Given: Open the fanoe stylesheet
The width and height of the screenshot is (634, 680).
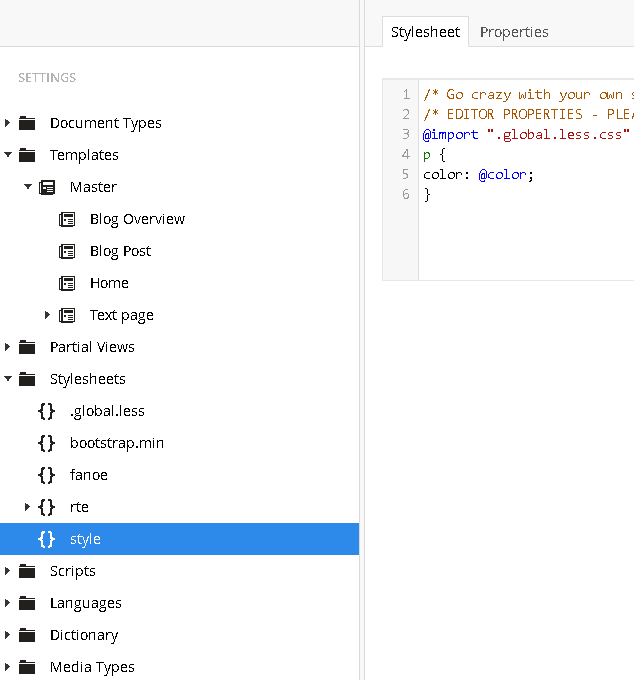Looking at the screenshot, I should [x=89, y=475].
